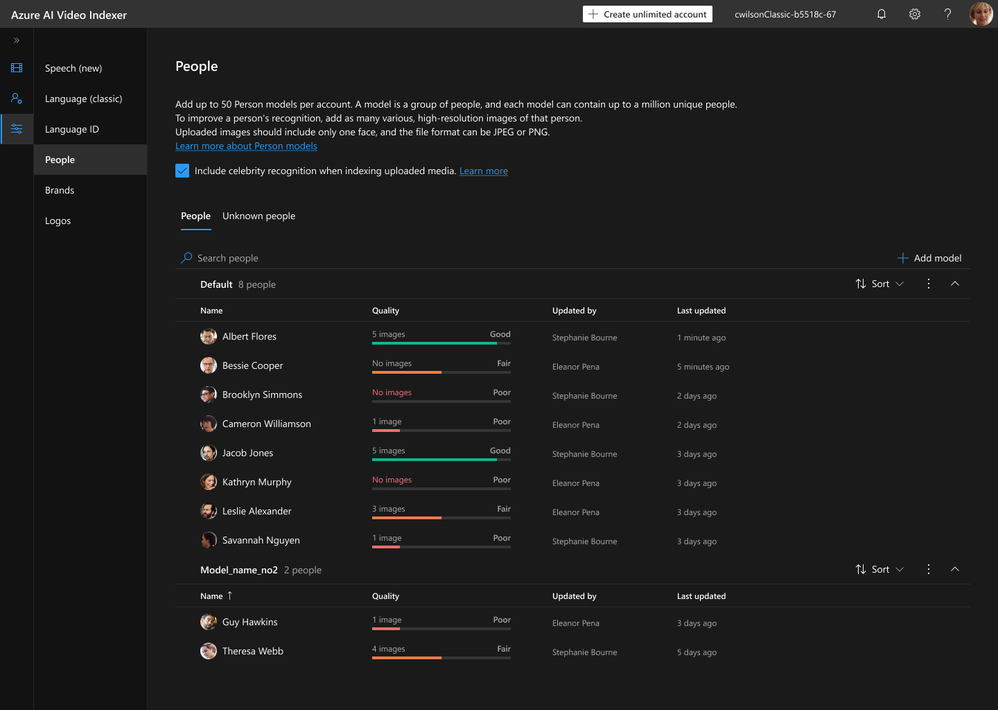Viewport: 998px width, 710px height.
Task: Click Leslie Alexander avatar
Action: (x=208, y=511)
